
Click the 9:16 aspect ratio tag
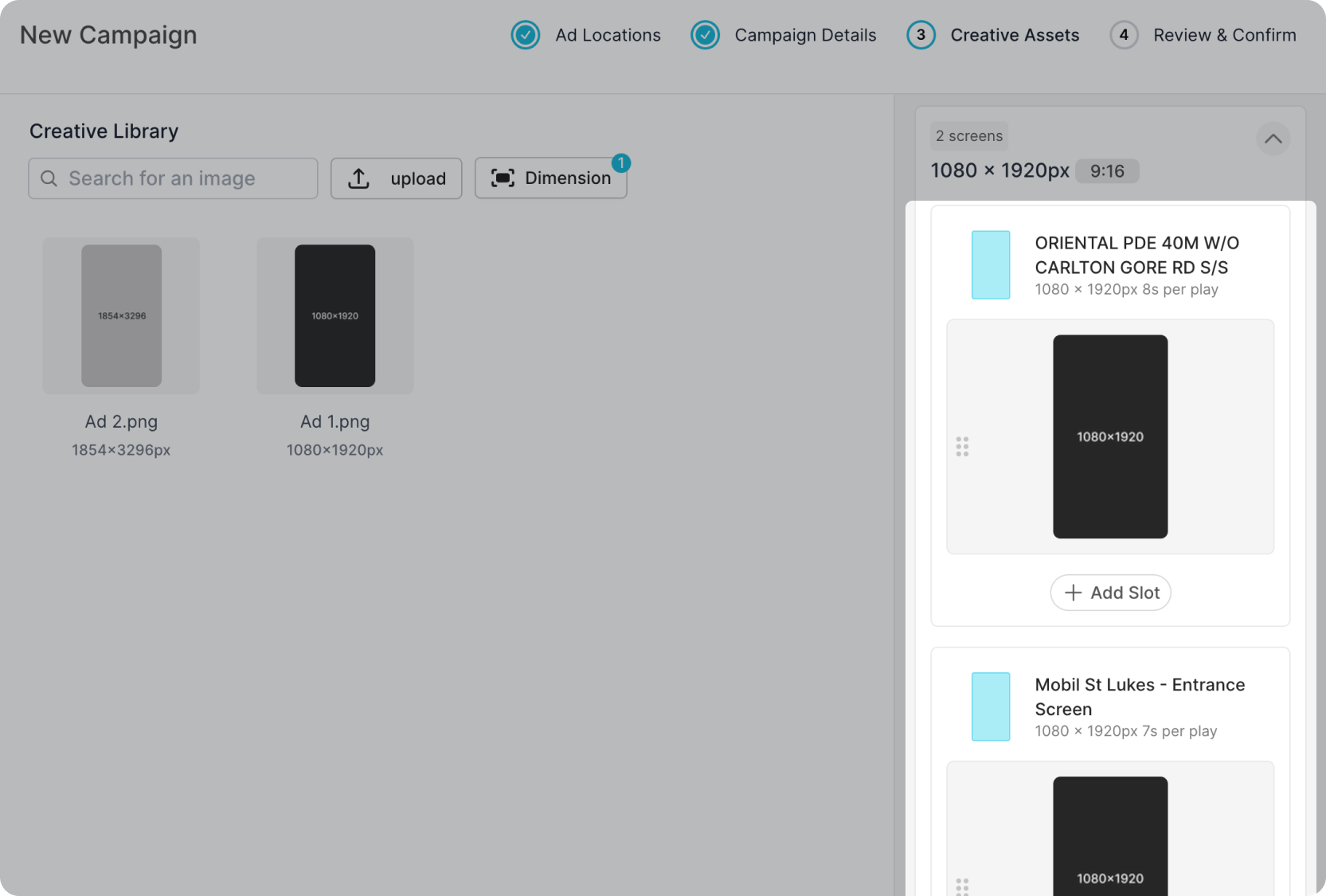point(1108,171)
